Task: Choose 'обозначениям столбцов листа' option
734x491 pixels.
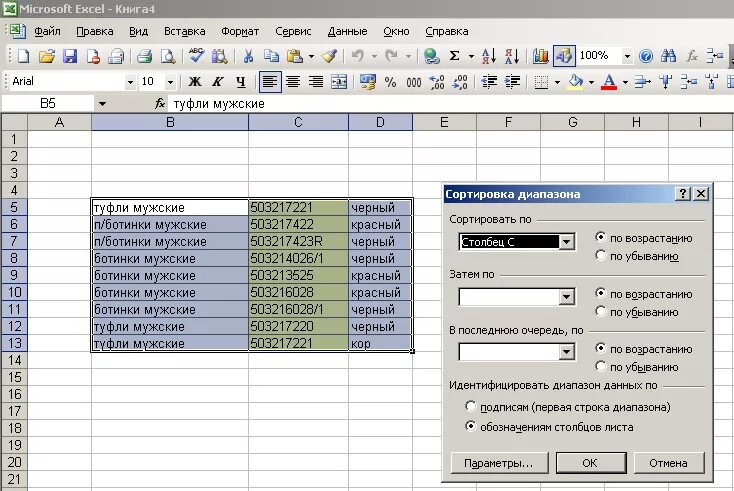Action: (470, 426)
